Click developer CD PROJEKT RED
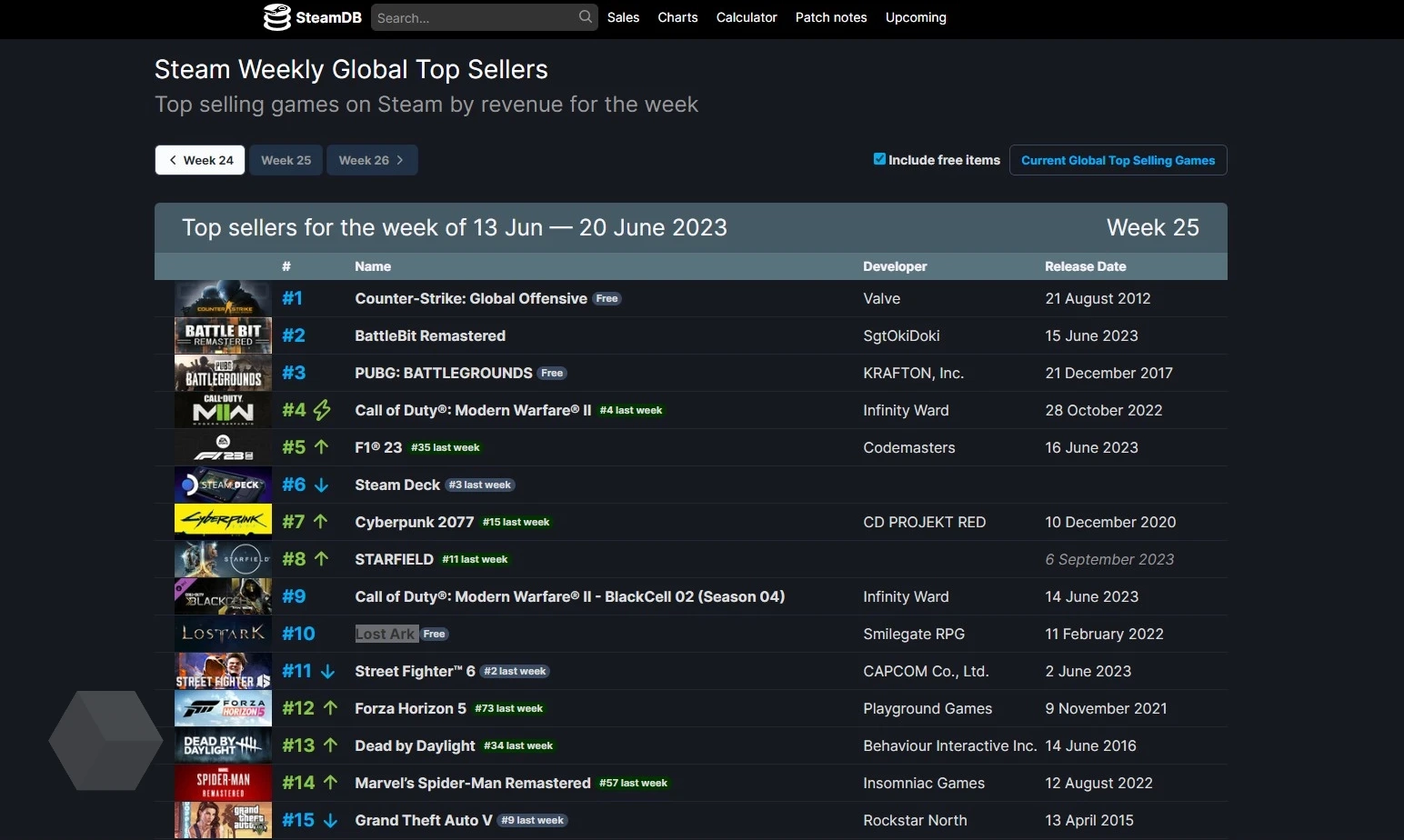The image size is (1404, 840). click(924, 522)
